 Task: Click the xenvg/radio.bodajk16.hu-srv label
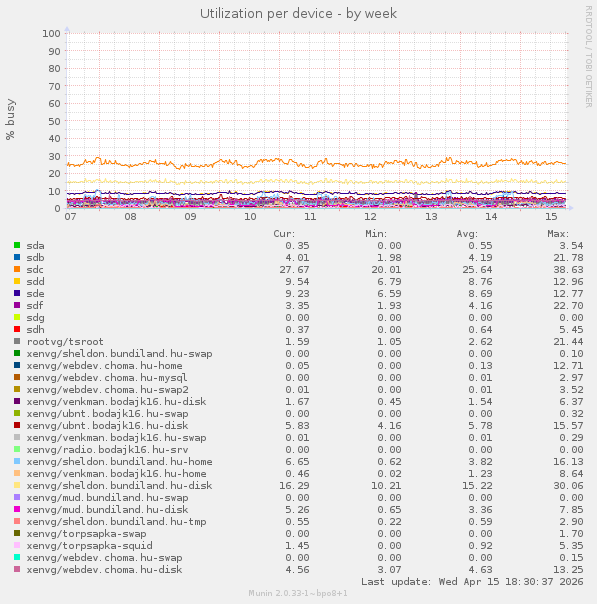[107, 450]
